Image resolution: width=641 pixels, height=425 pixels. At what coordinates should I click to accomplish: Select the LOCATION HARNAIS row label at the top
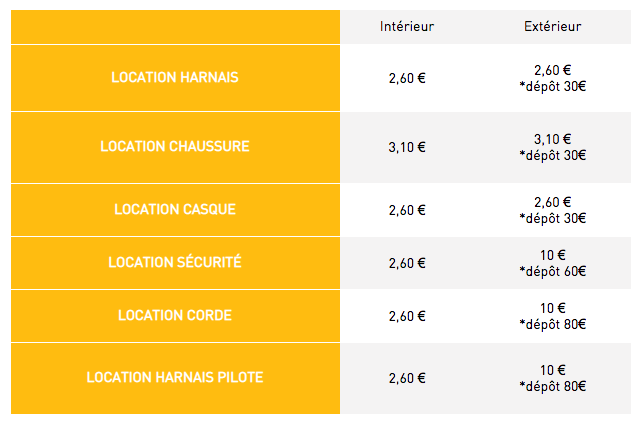coord(175,78)
